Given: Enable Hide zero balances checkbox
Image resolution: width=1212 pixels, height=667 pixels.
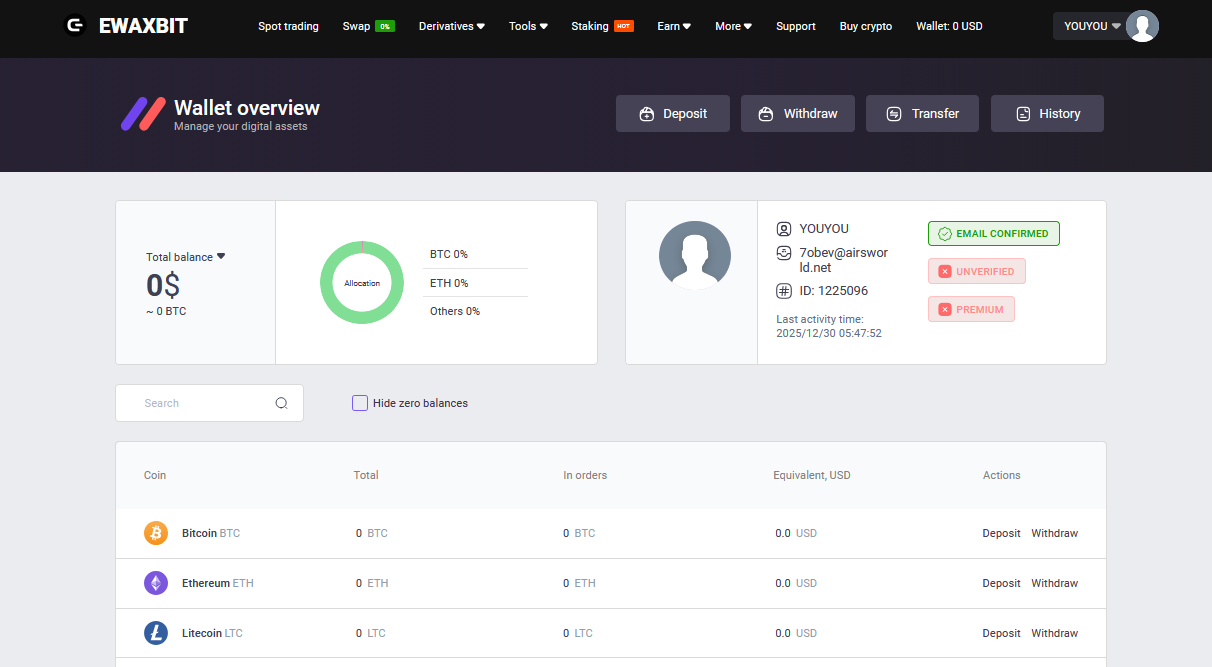Looking at the screenshot, I should coord(360,403).
